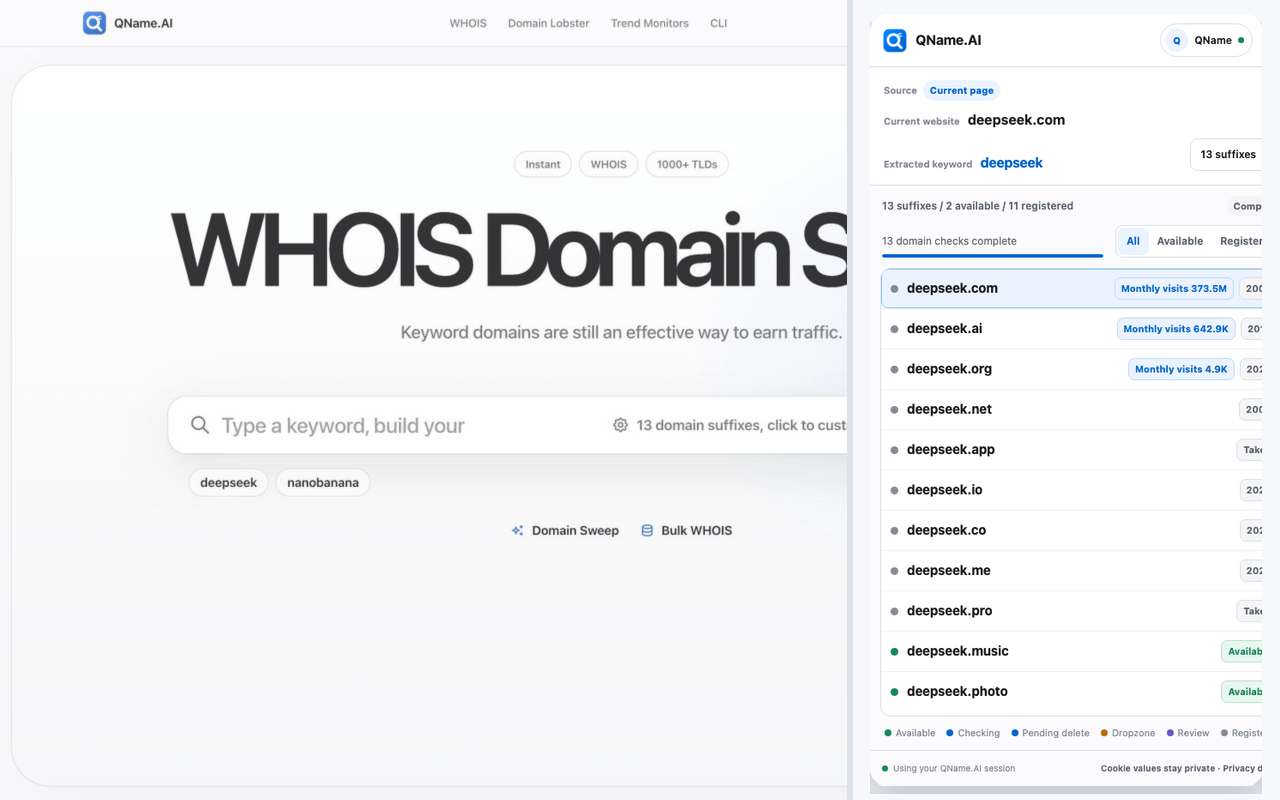Screen dimensions: 1280x800
Task: Select the deepseek.org result row
Action: coord(1071,369)
